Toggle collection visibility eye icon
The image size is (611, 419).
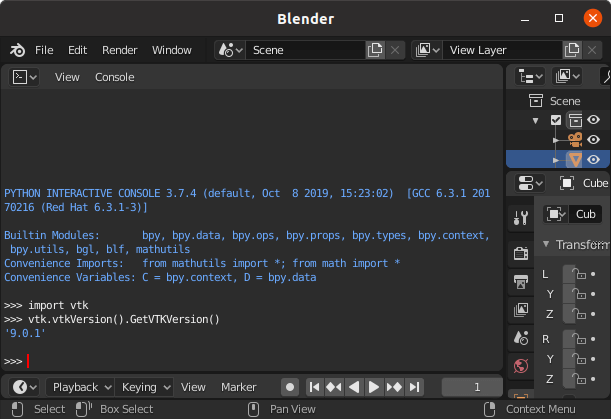593,120
